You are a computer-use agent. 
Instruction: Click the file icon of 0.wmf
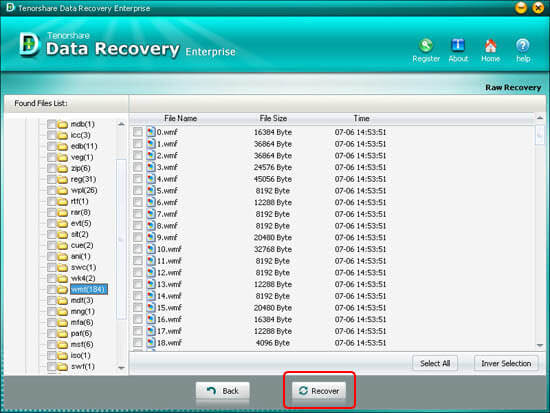pyautogui.click(x=151, y=132)
